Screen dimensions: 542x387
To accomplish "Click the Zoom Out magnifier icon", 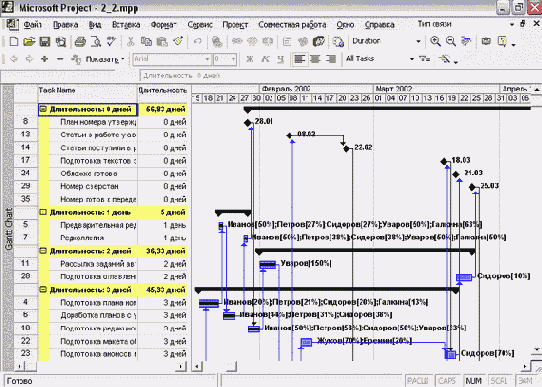I will tap(450, 41).
